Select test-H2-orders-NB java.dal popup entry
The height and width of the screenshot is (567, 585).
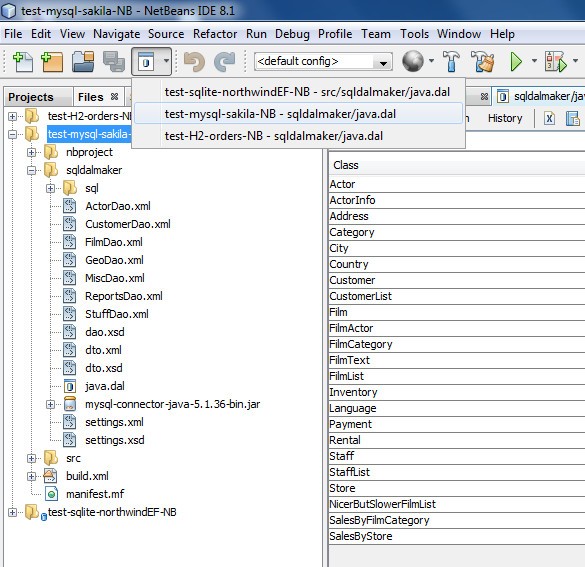(x=298, y=136)
